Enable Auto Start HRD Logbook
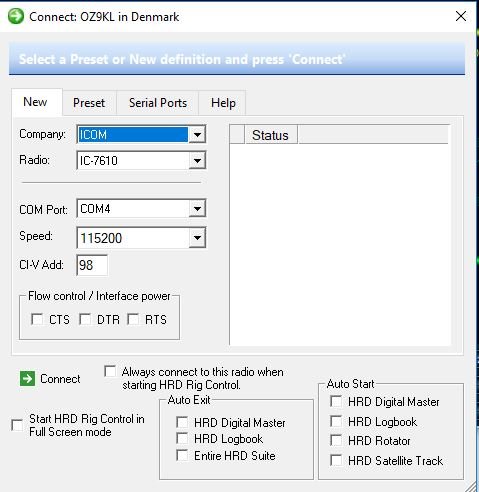This screenshot has height=492, width=479. pyautogui.click(x=336, y=421)
